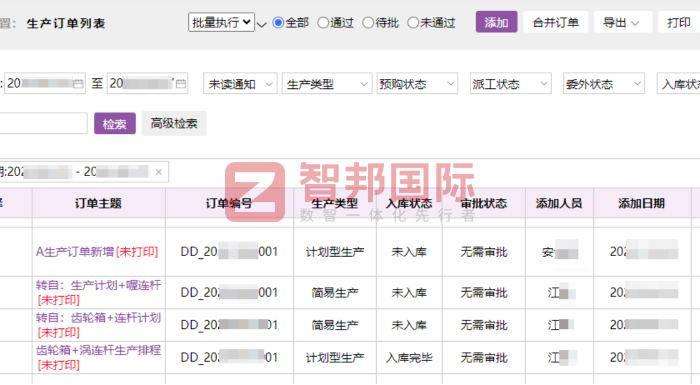
Task: Open calendar icon for end date field
Action: (181, 84)
